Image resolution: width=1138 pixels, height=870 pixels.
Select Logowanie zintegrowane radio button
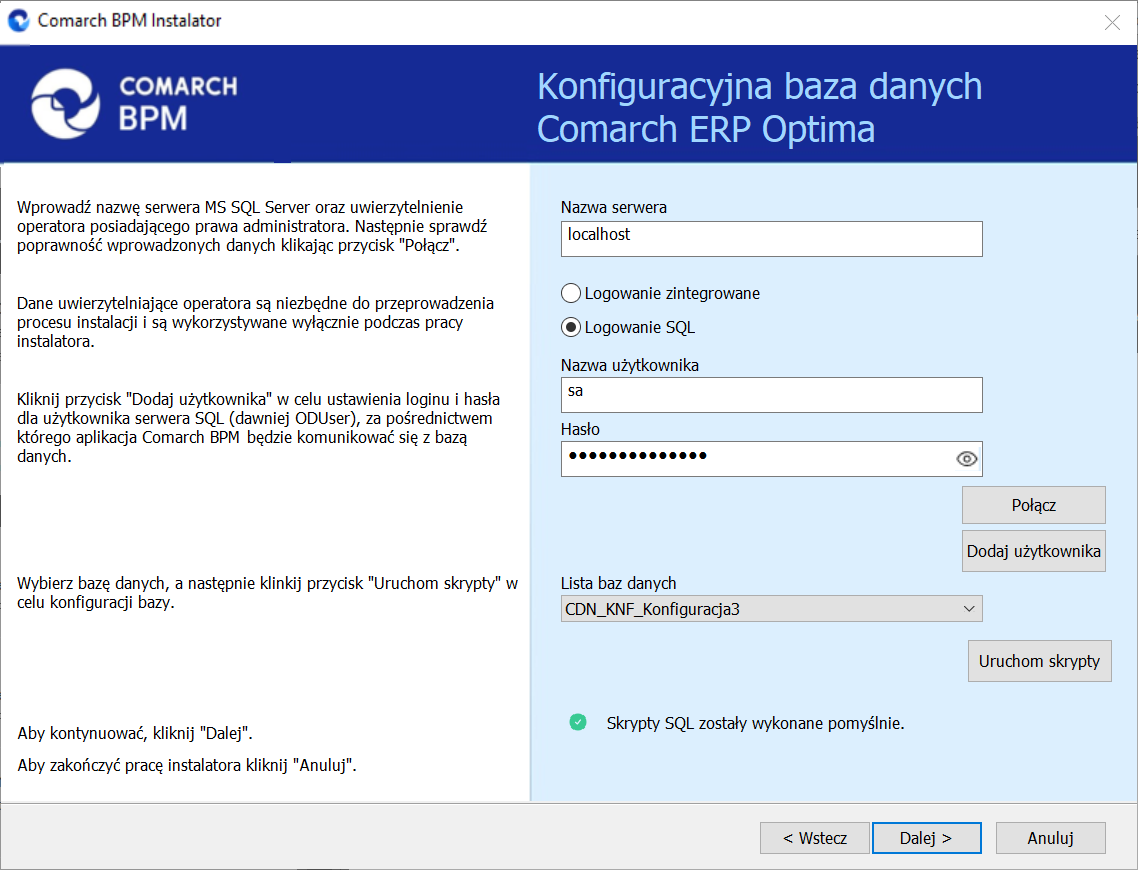pos(571,293)
